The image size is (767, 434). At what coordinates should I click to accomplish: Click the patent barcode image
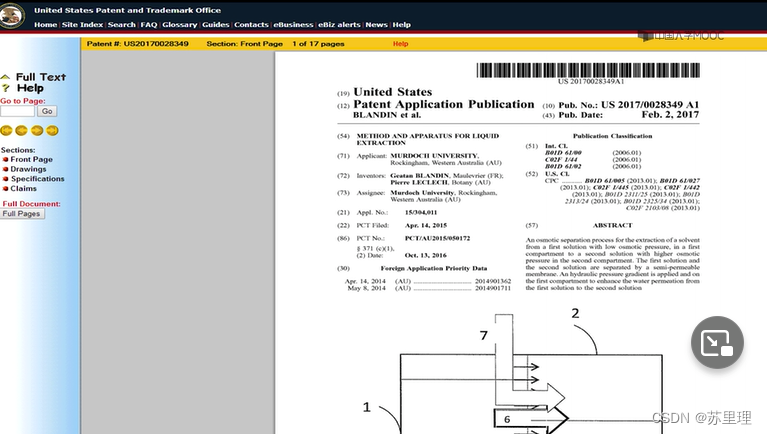(x=588, y=70)
